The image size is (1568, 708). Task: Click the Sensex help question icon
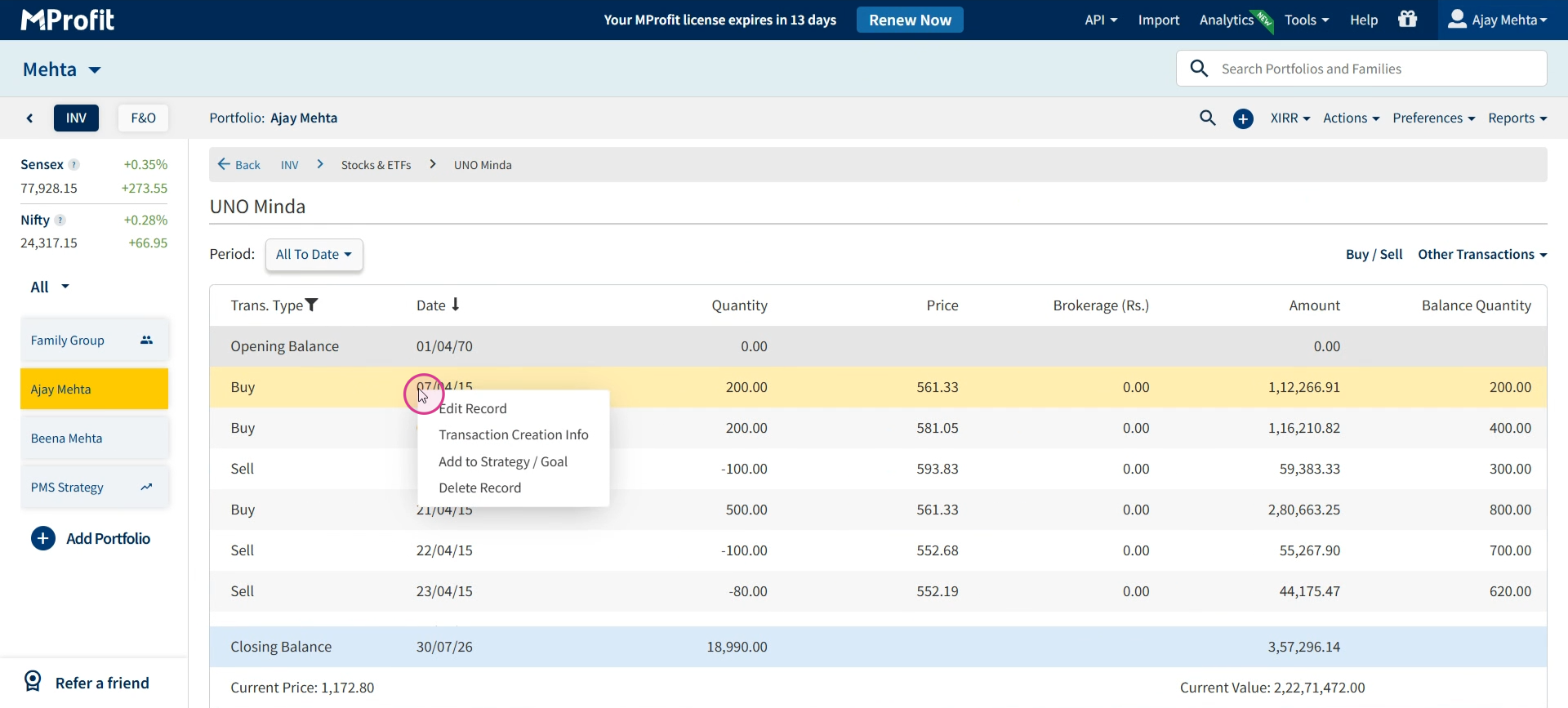74,165
